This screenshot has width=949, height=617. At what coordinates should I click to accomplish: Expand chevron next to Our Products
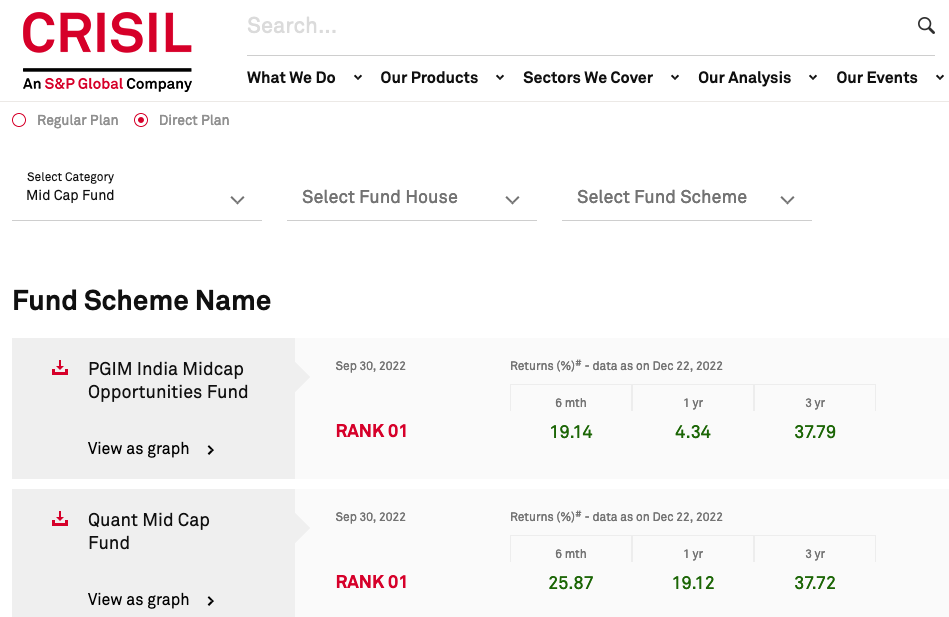(x=500, y=78)
